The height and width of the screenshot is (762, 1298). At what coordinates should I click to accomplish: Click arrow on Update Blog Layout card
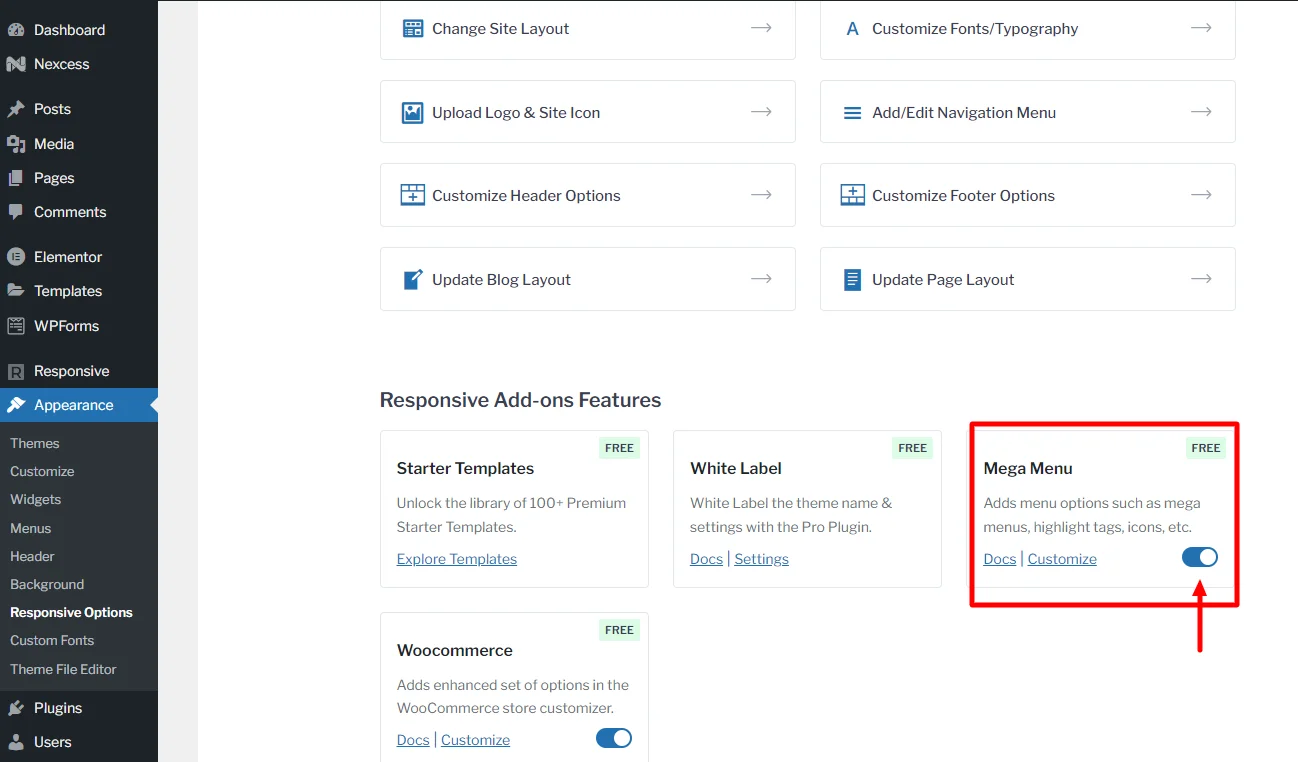pos(762,279)
